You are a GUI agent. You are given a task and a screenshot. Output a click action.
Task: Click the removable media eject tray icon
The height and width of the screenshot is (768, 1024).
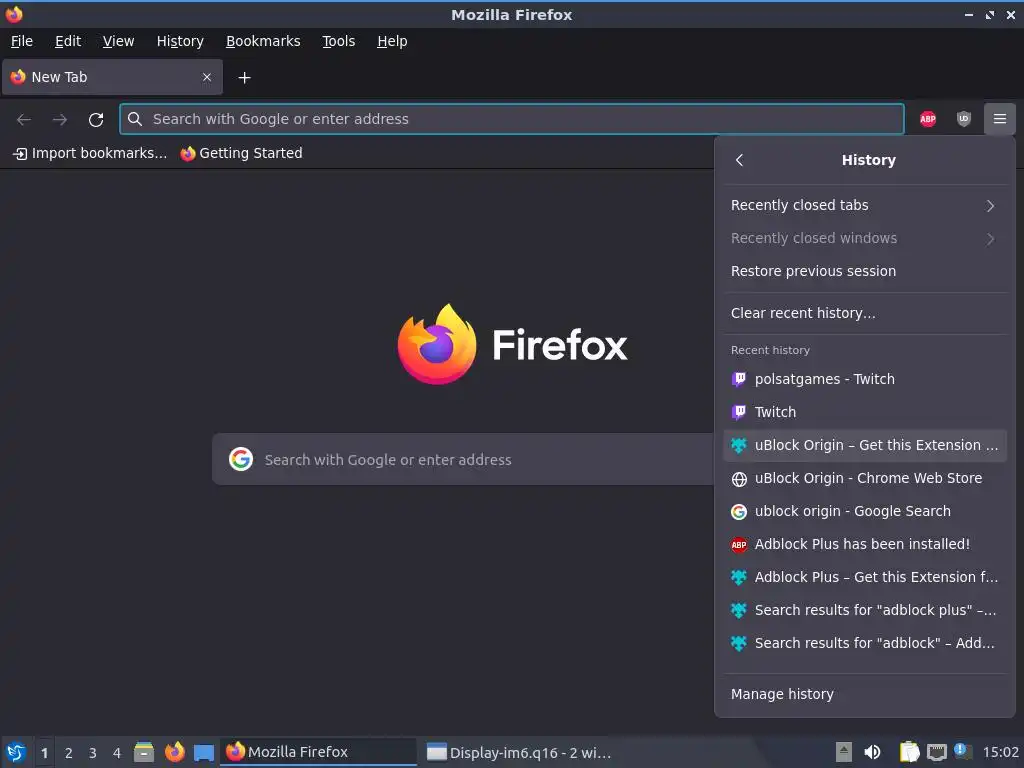click(x=844, y=752)
